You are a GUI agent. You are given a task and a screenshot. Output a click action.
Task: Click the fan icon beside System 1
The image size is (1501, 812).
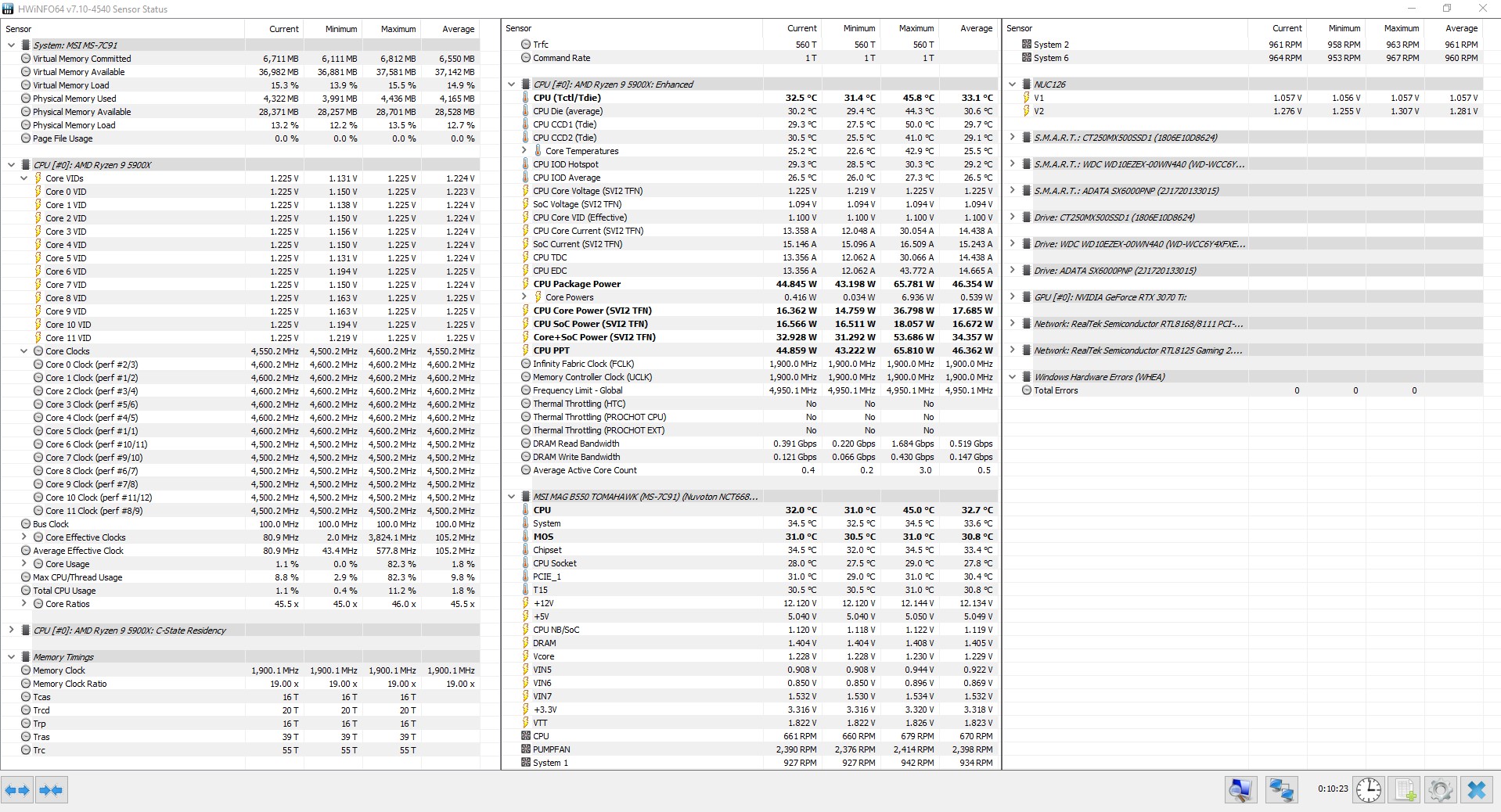click(x=526, y=763)
